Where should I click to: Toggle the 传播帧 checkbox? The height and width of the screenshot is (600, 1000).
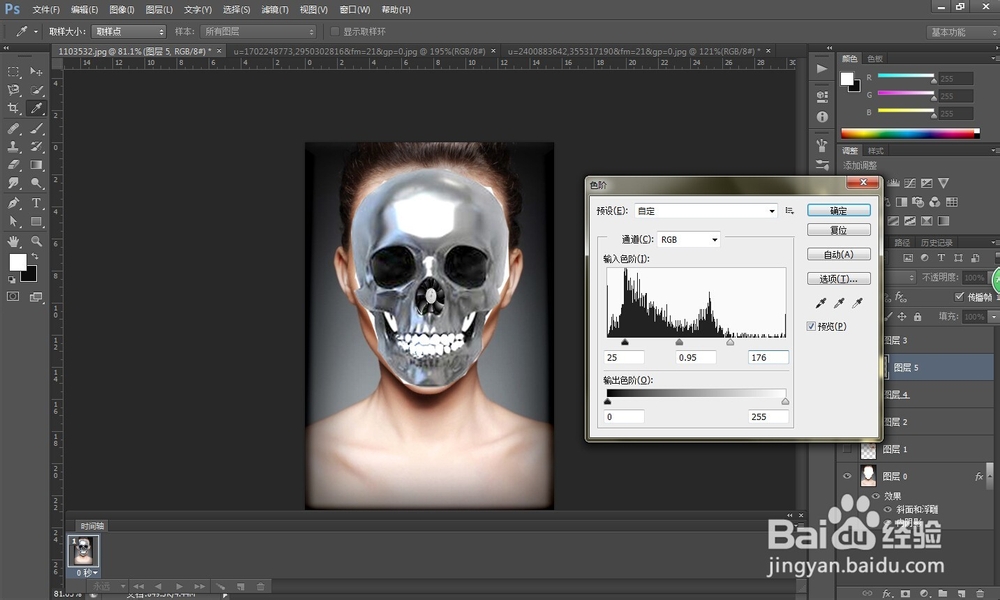[x=959, y=296]
